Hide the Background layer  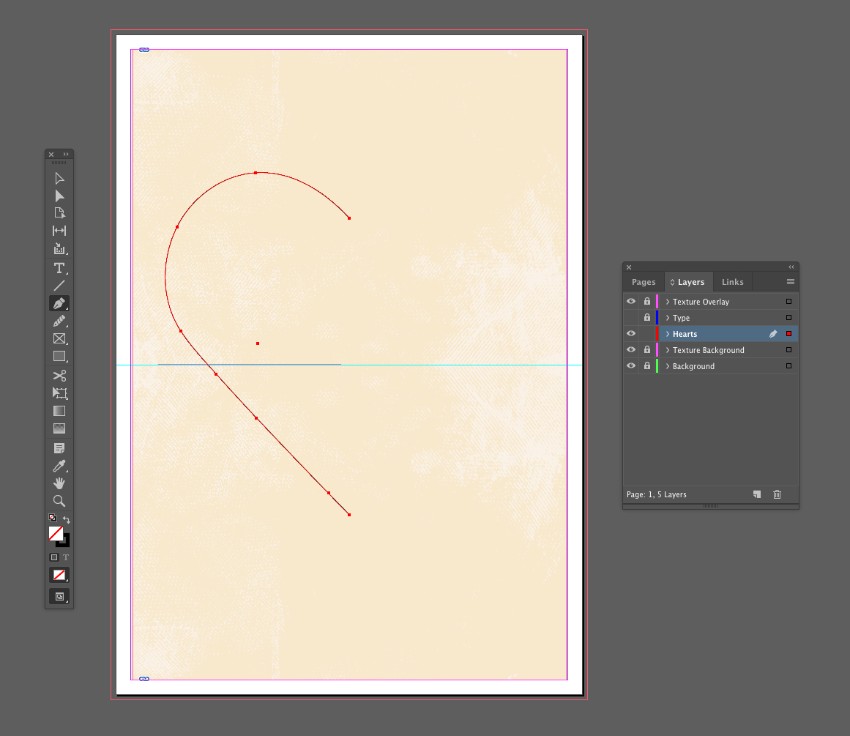(x=630, y=366)
